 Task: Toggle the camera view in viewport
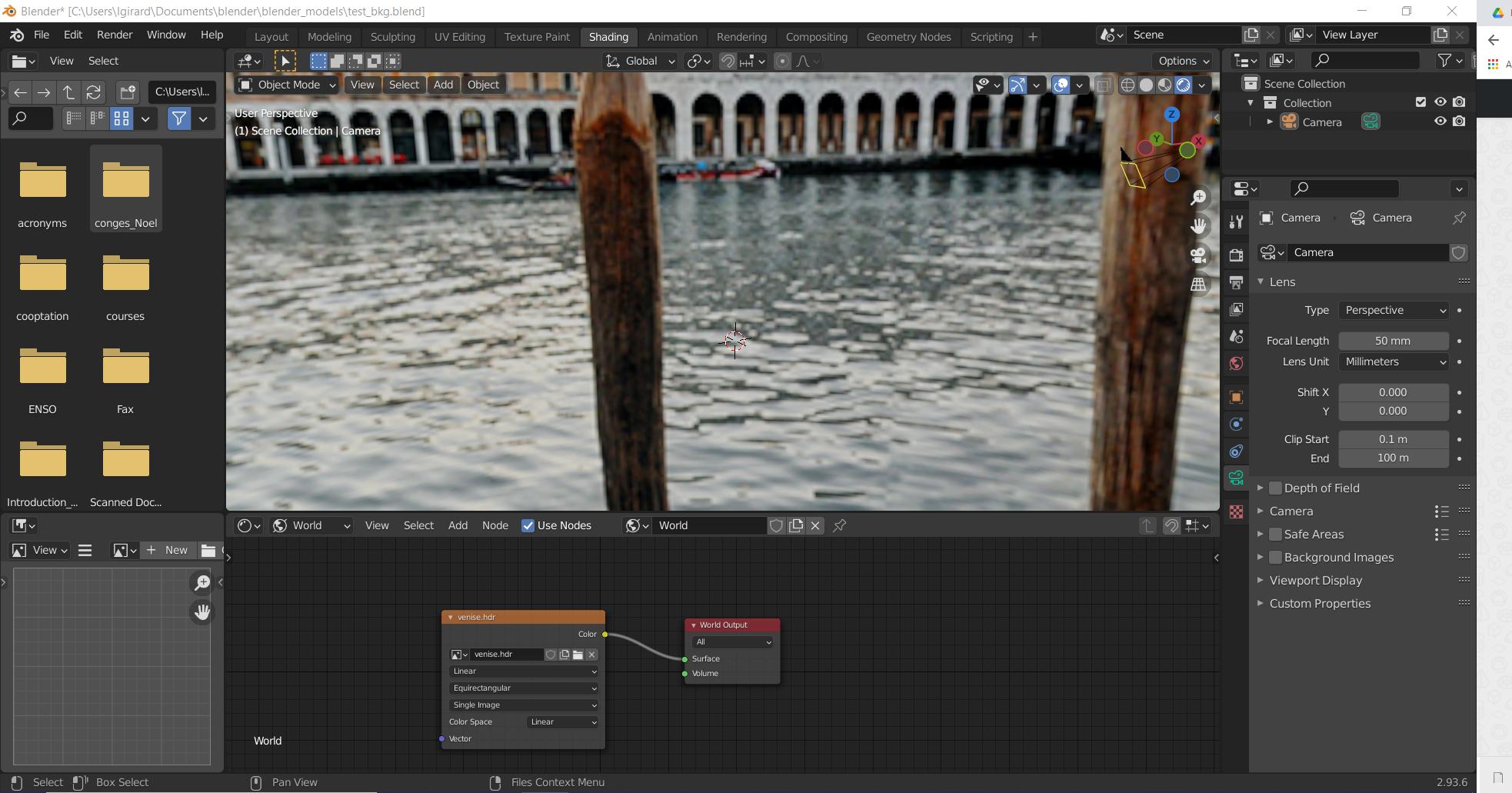(x=1198, y=255)
